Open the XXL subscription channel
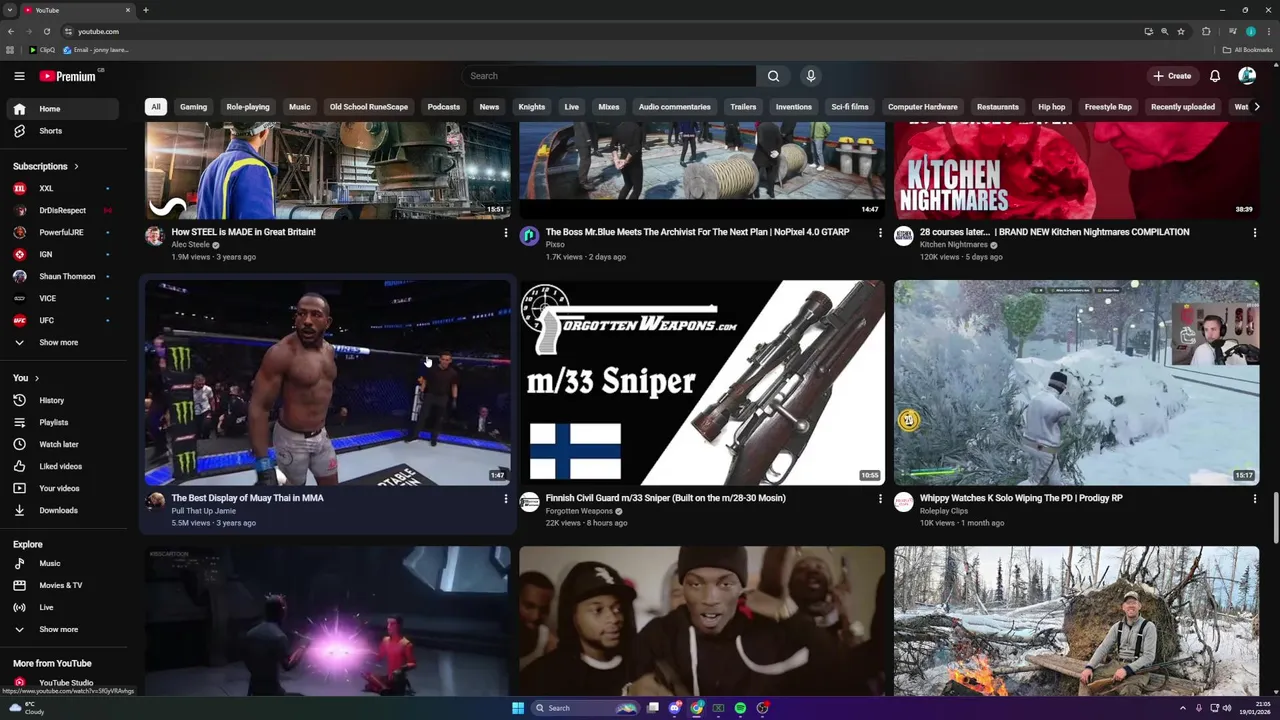The image size is (1280, 720). [62, 188]
